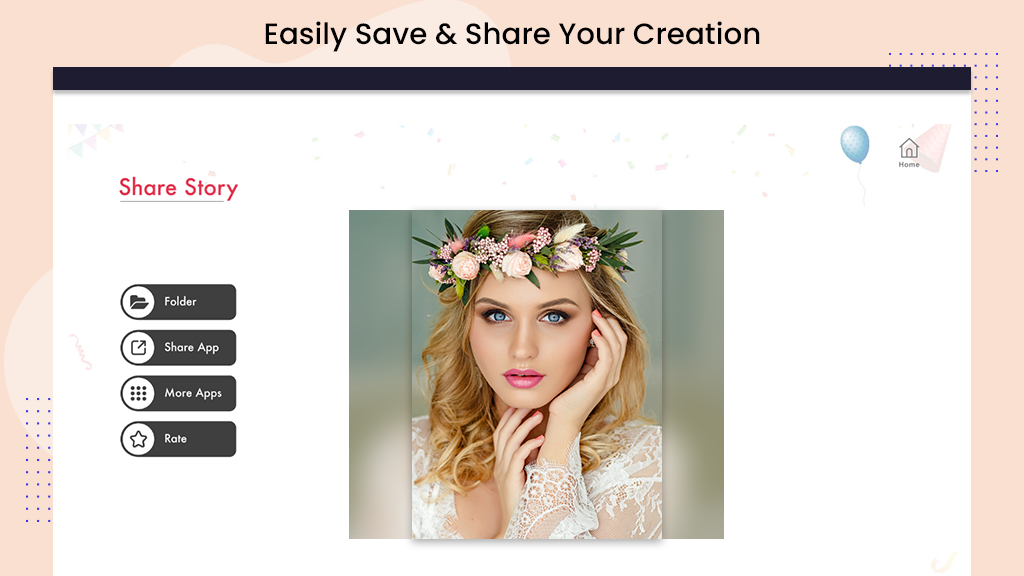Viewport: 1024px width, 576px height.
Task: Click the Easily Save & Share headline
Action: (512, 35)
